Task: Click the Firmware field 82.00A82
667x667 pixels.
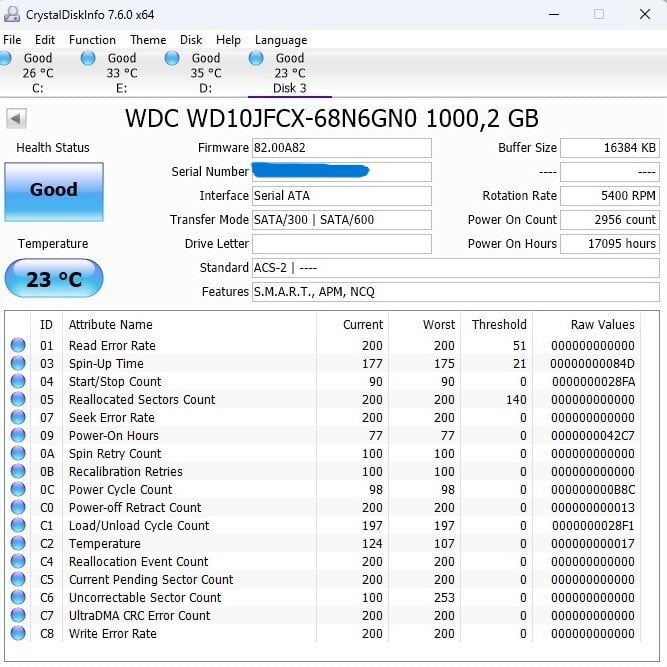Action: click(x=342, y=148)
